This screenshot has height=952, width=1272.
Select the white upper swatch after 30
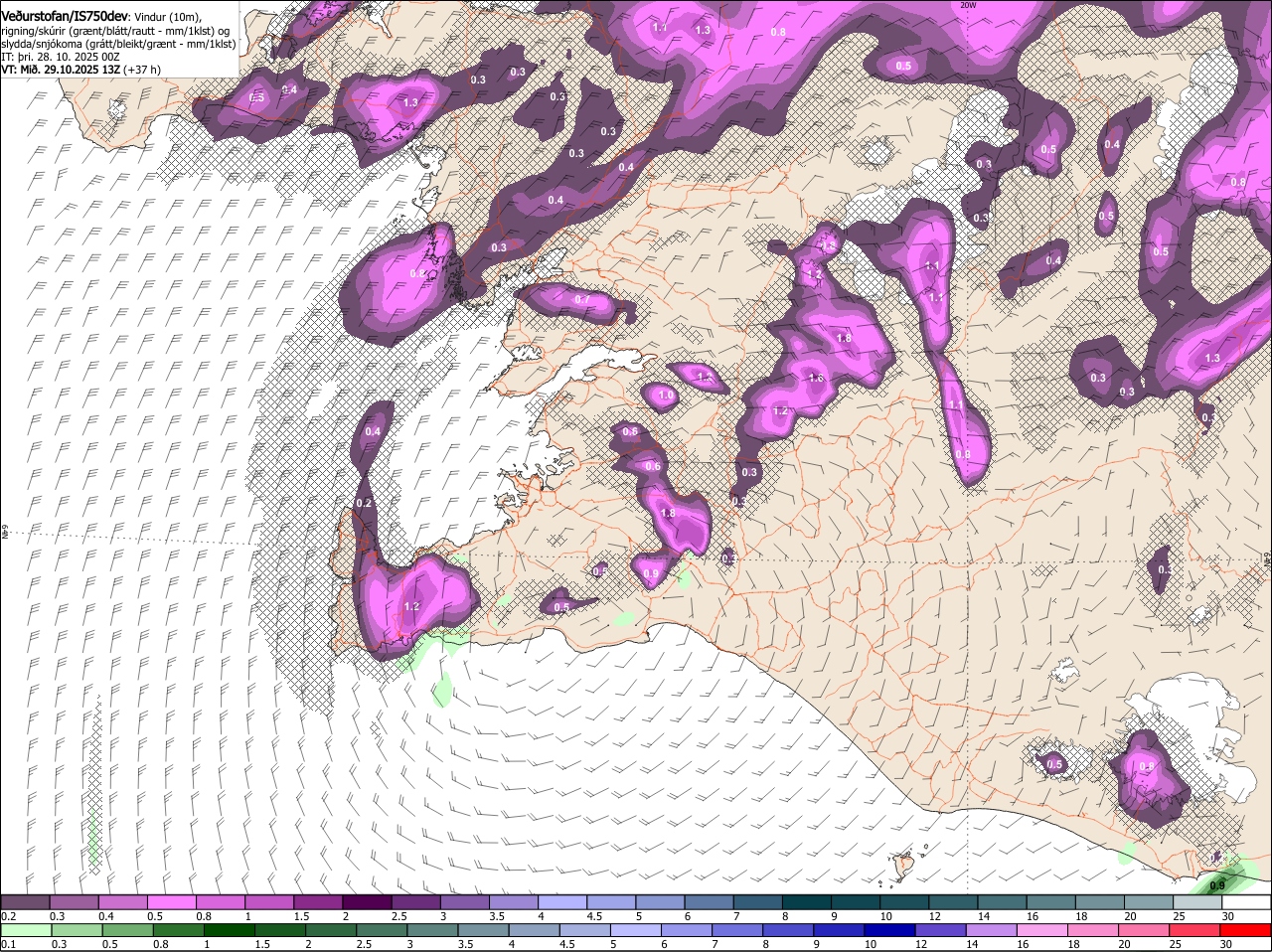pyautogui.click(x=1245, y=902)
